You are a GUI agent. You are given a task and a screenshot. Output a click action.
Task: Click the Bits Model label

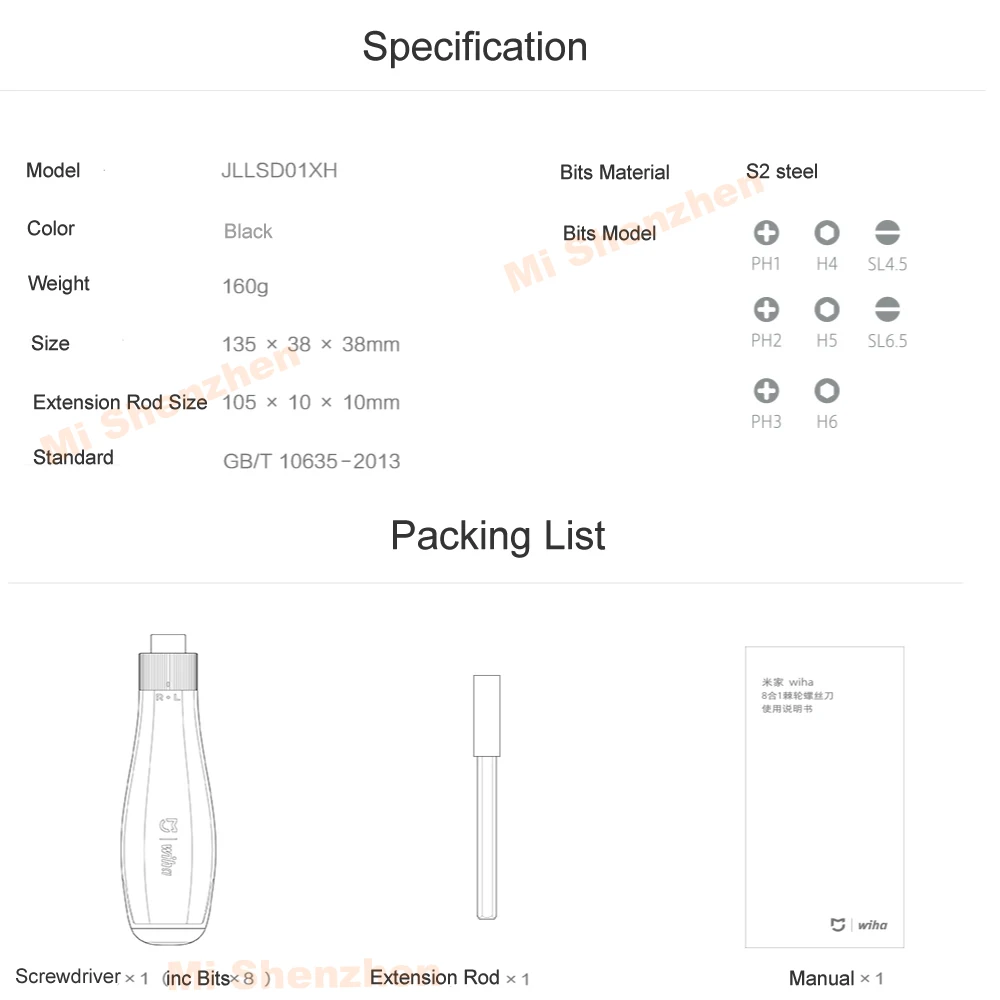click(x=609, y=233)
